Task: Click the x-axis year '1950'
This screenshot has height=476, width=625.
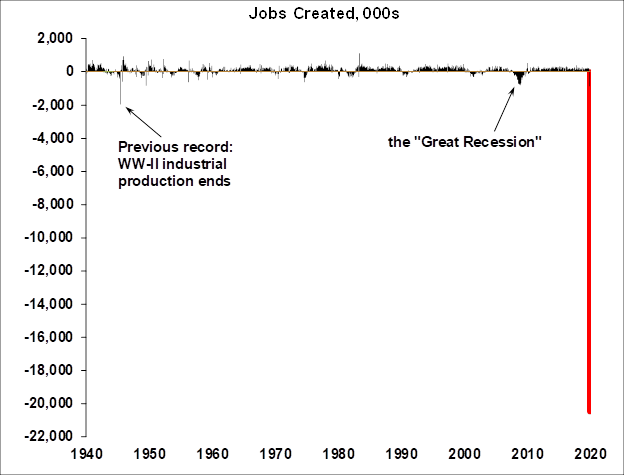Action: point(149,454)
